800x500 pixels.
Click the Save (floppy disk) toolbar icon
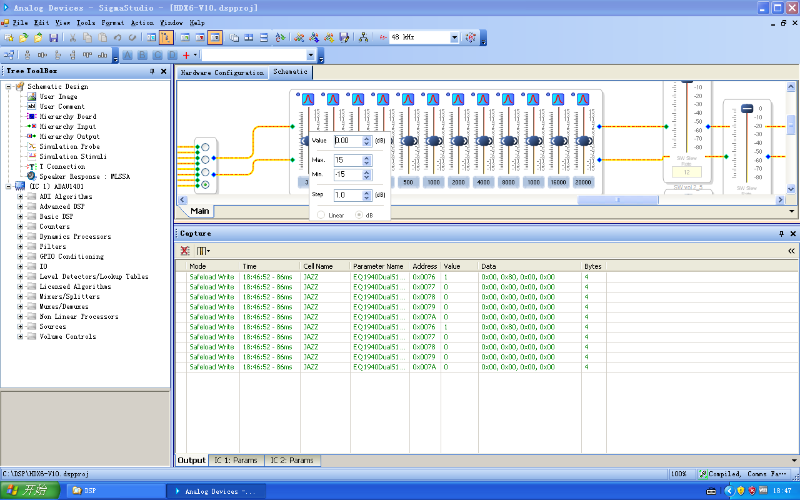[53, 37]
